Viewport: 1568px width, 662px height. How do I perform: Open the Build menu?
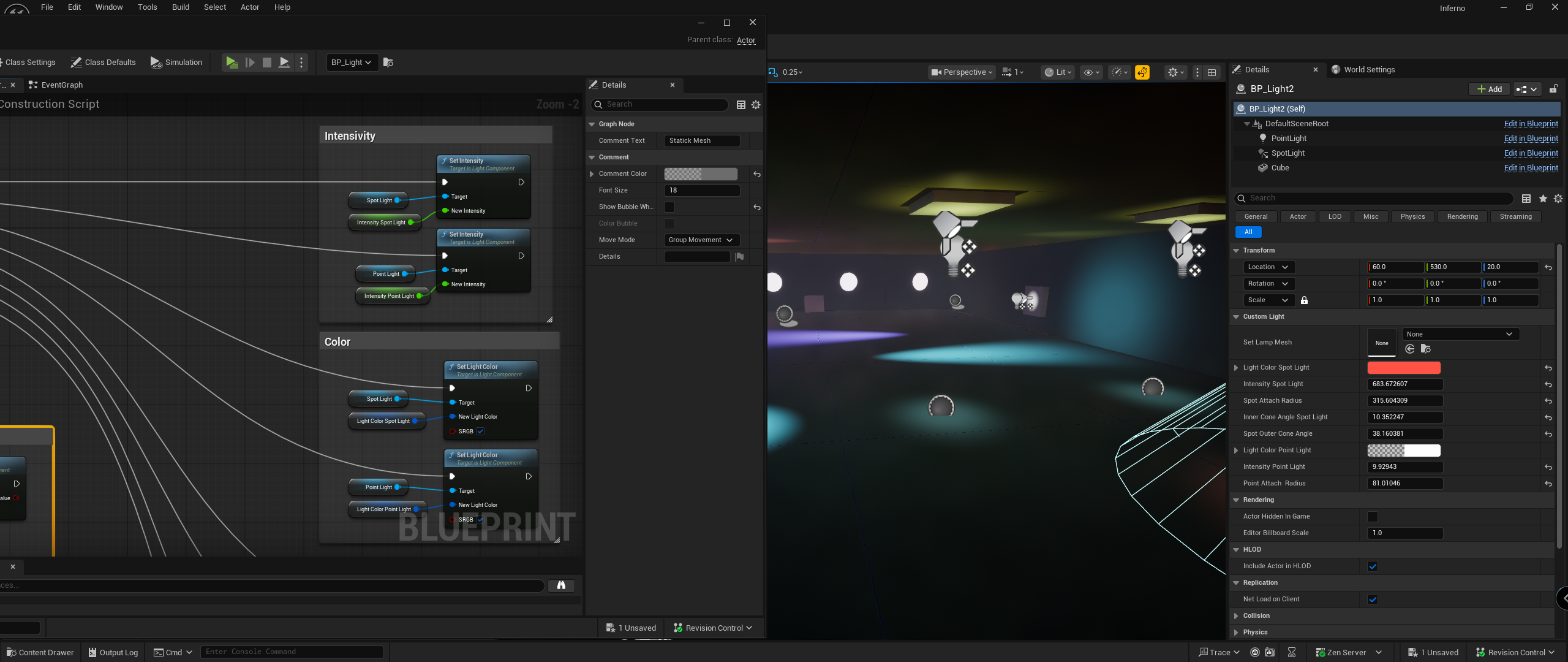point(180,7)
